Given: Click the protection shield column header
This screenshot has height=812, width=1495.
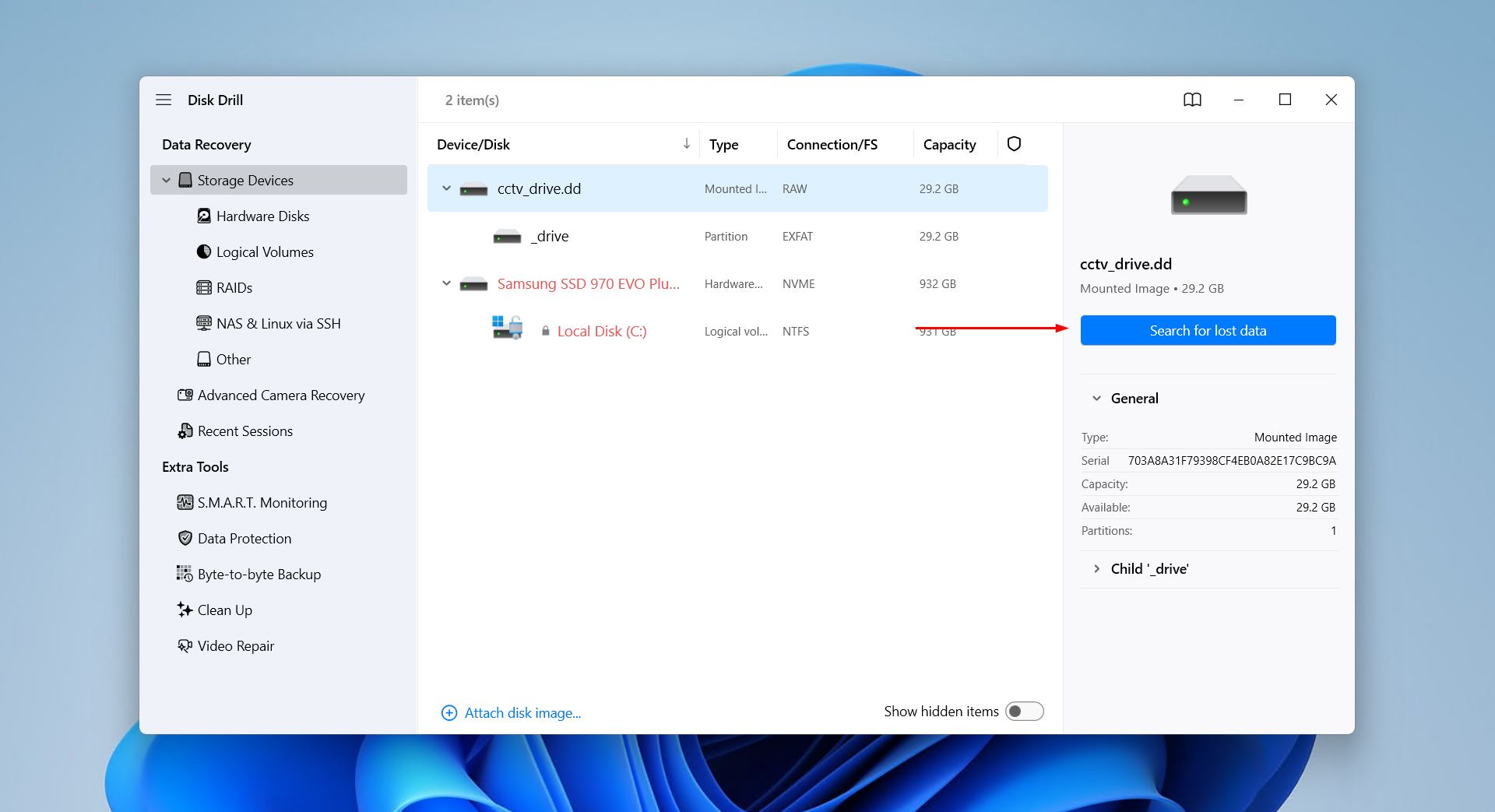Looking at the screenshot, I should pyautogui.click(x=1014, y=144).
